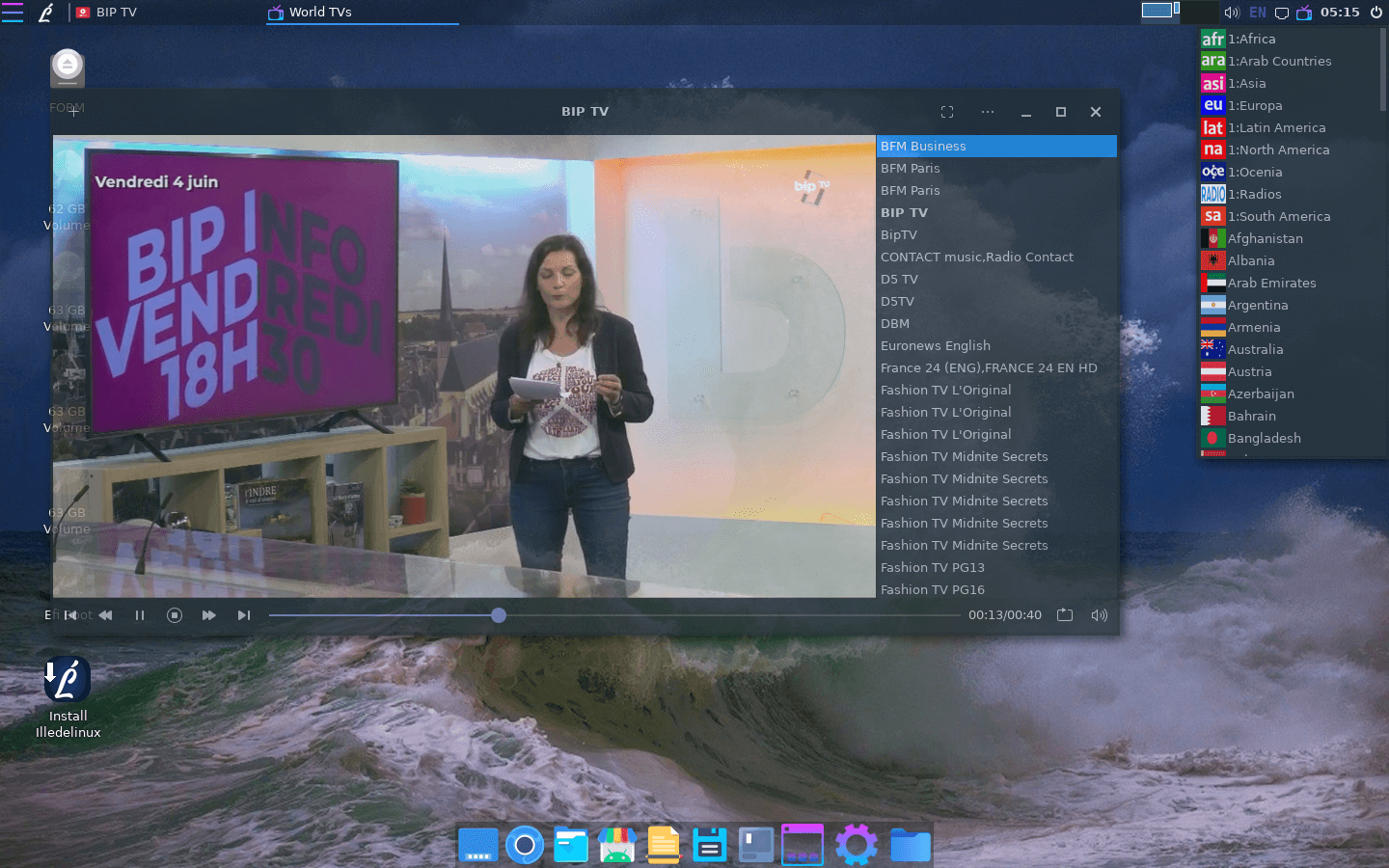1389x868 pixels.
Task: Open the system volume control in the tray
Action: 1232,13
